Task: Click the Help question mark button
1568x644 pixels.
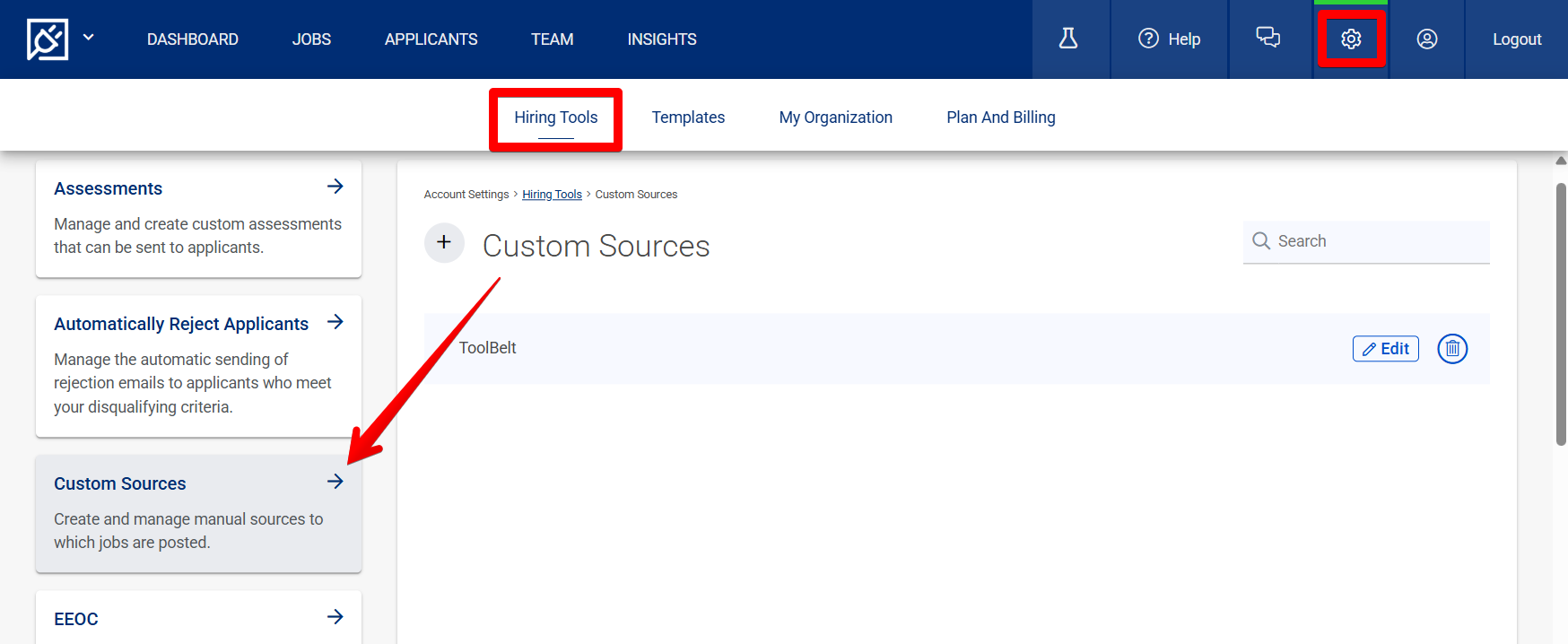Action: (1169, 39)
